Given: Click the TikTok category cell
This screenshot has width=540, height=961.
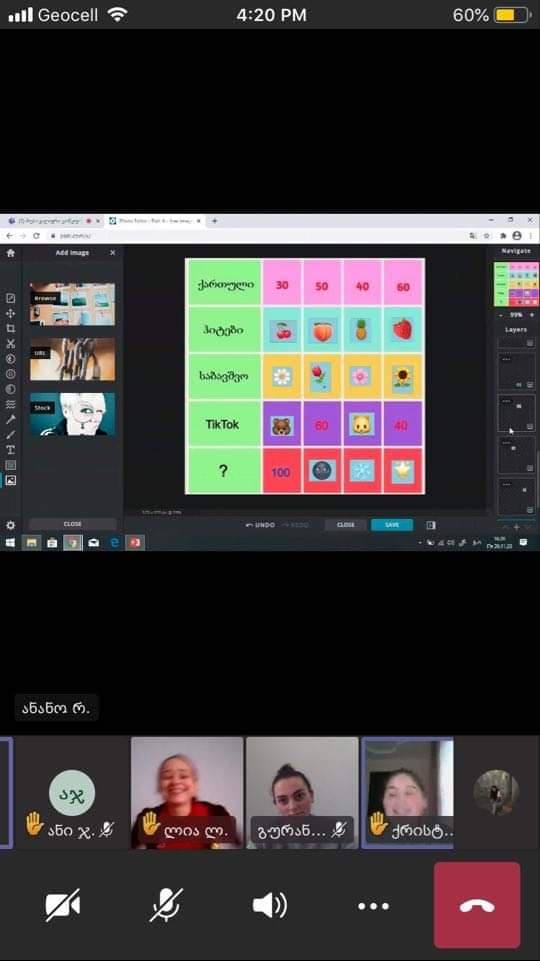Looking at the screenshot, I should click(223, 424).
